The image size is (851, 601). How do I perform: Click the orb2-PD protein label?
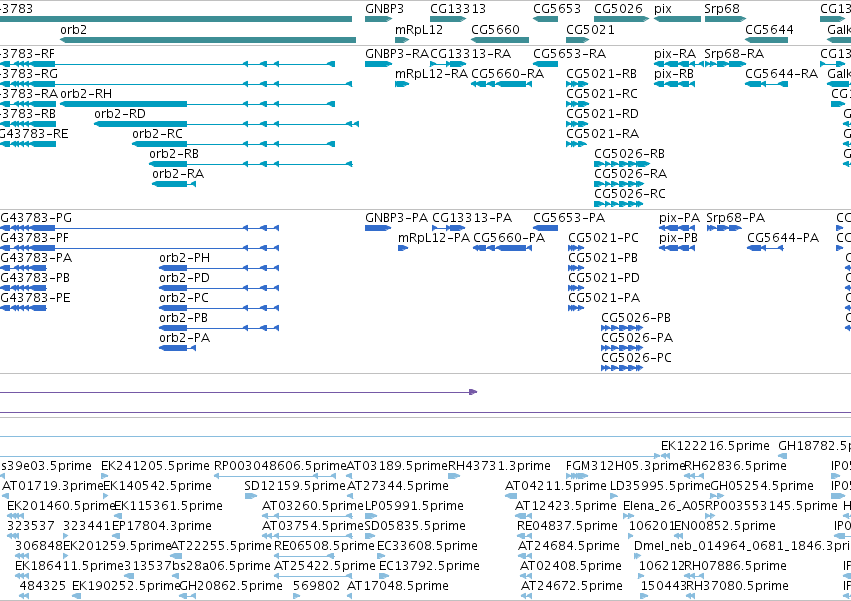pyautogui.click(x=184, y=277)
